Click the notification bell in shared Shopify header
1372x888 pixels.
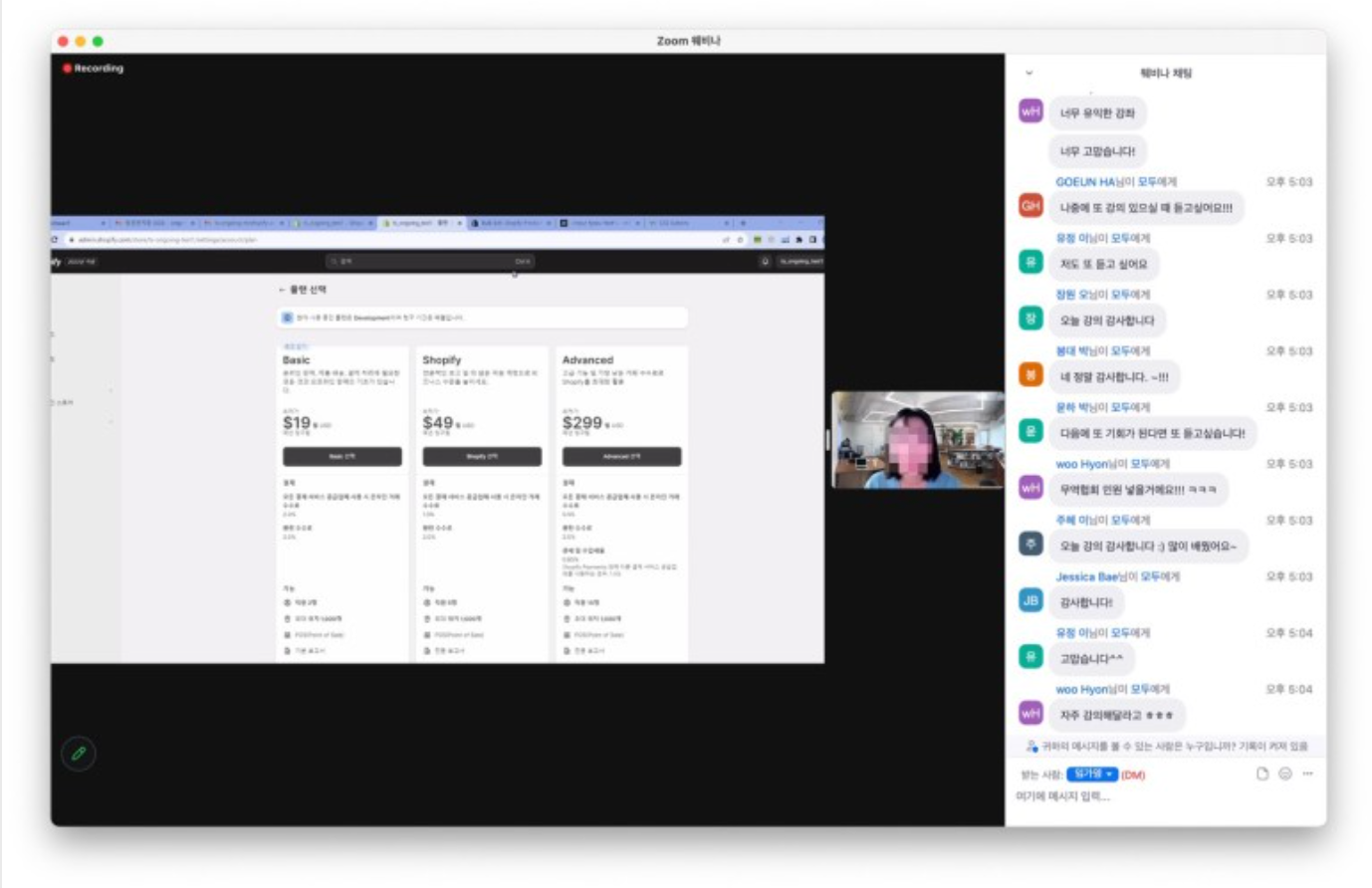coord(765,261)
